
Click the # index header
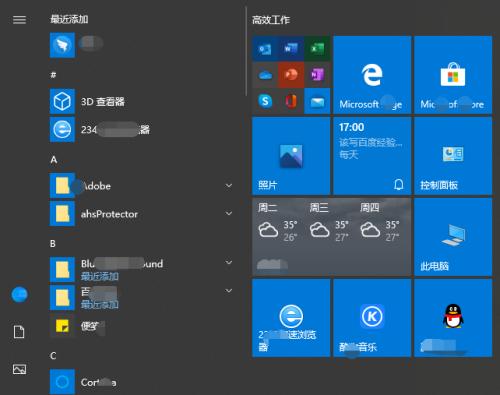[53, 75]
